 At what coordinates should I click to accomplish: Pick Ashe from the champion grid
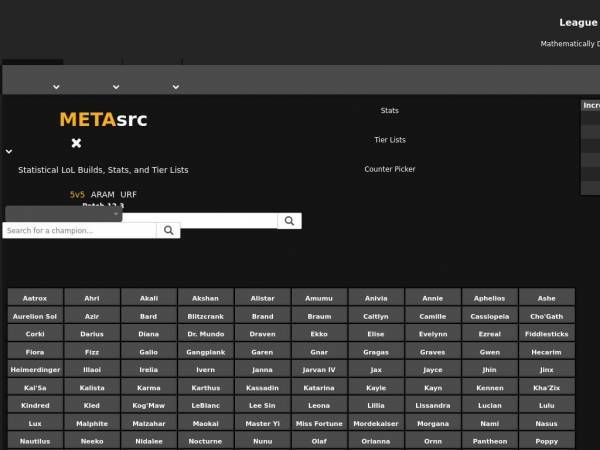546,297
